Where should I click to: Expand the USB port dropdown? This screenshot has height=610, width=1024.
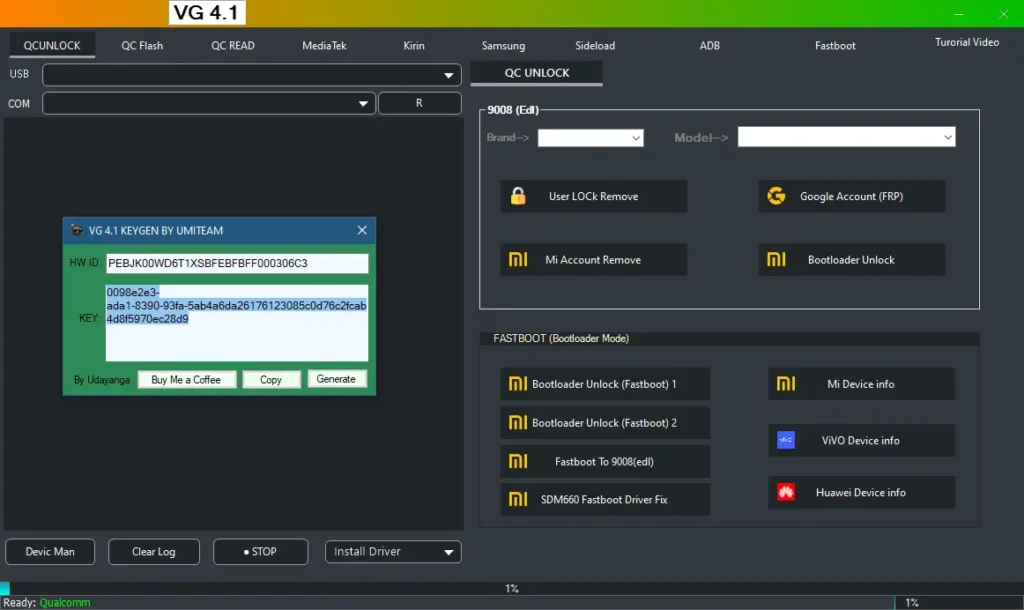pyautogui.click(x=448, y=76)
